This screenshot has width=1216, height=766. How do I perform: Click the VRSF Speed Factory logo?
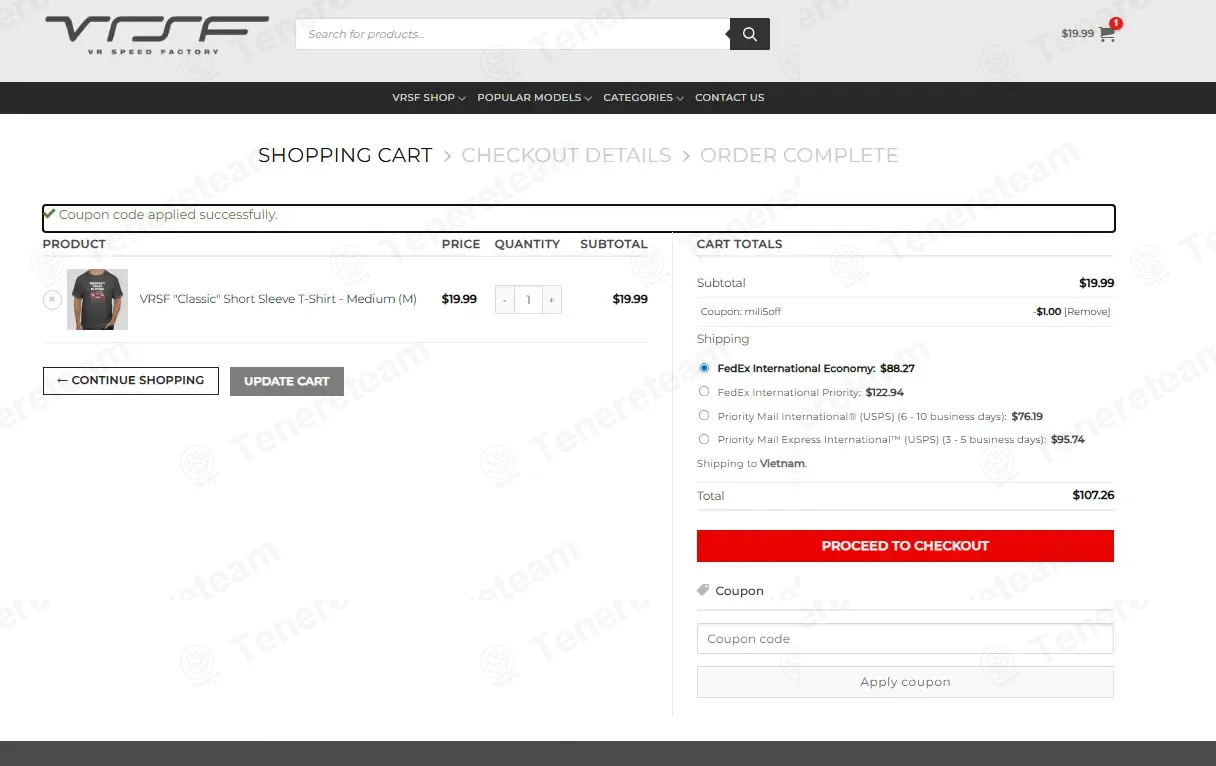[157, 34]
